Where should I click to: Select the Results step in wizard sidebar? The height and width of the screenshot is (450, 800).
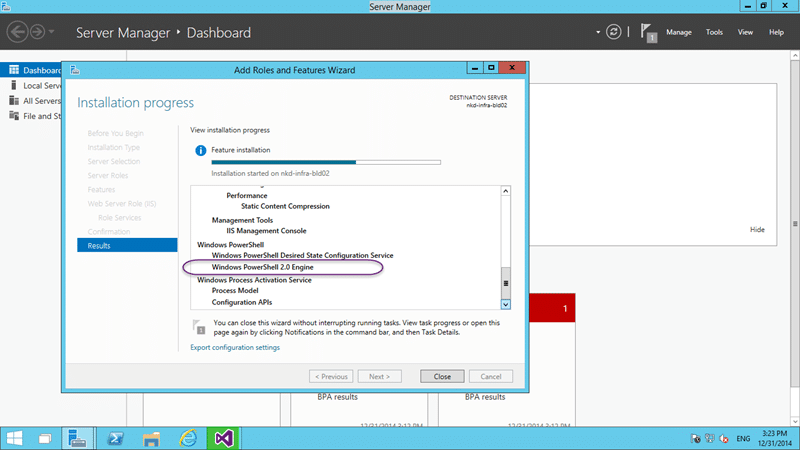coord(127,245)
